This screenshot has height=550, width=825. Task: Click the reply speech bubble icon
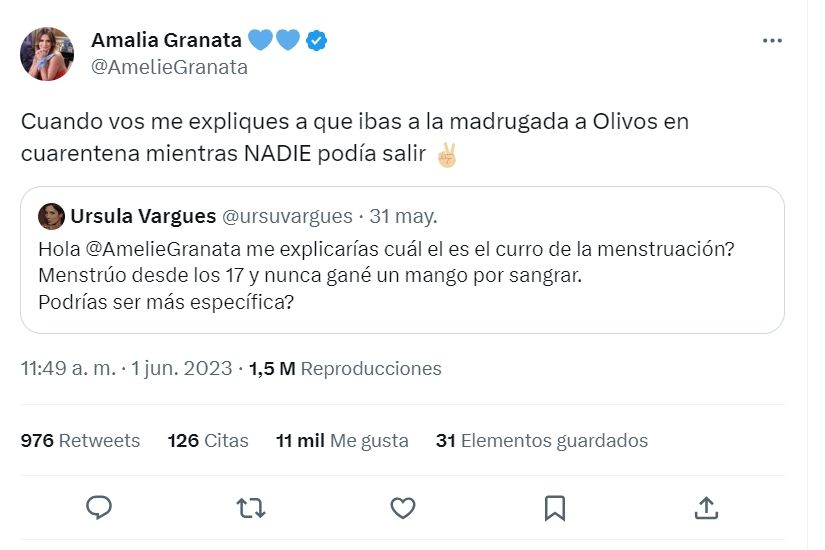pyautogui.click(x=98, y=508)
